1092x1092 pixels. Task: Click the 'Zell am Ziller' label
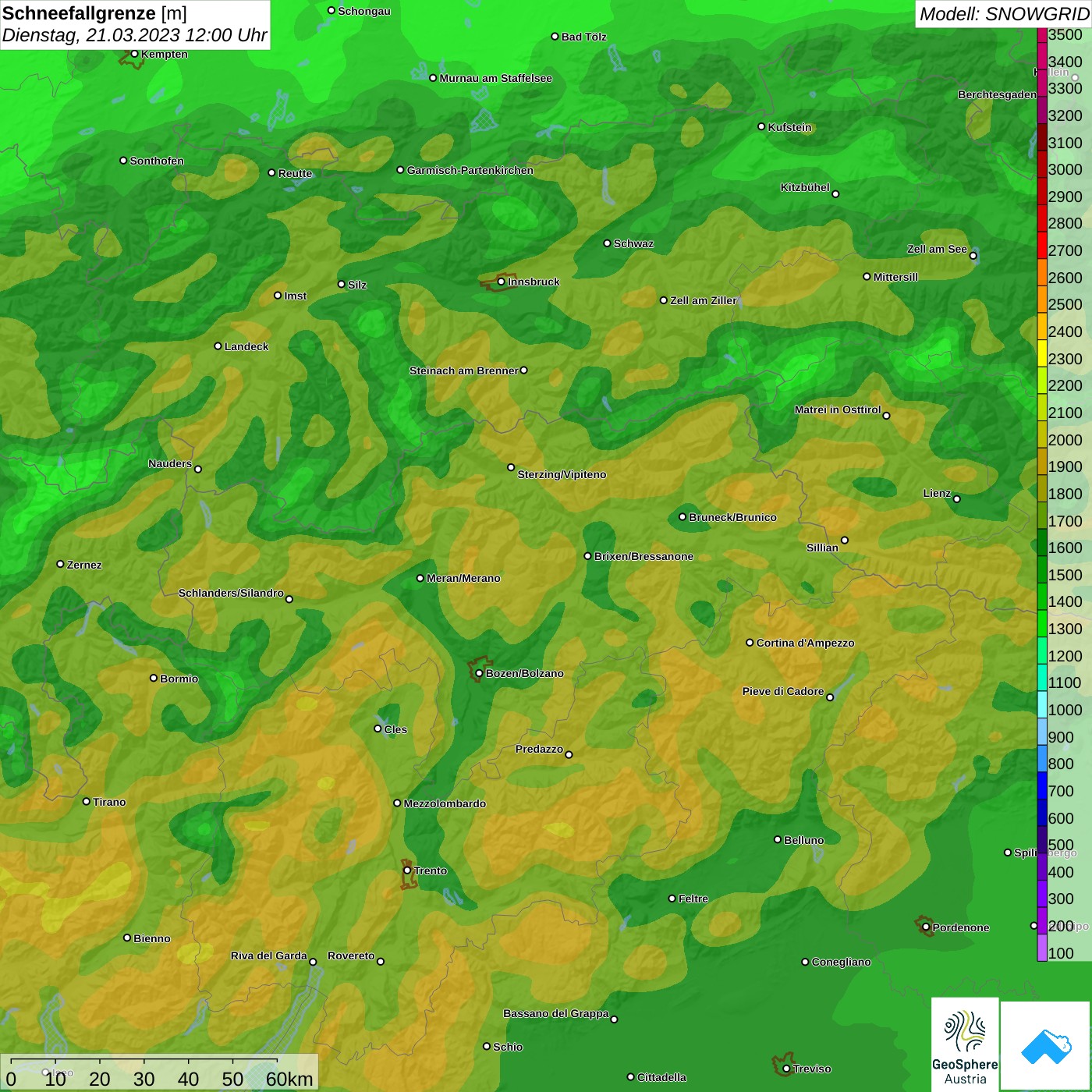(703, 300)
